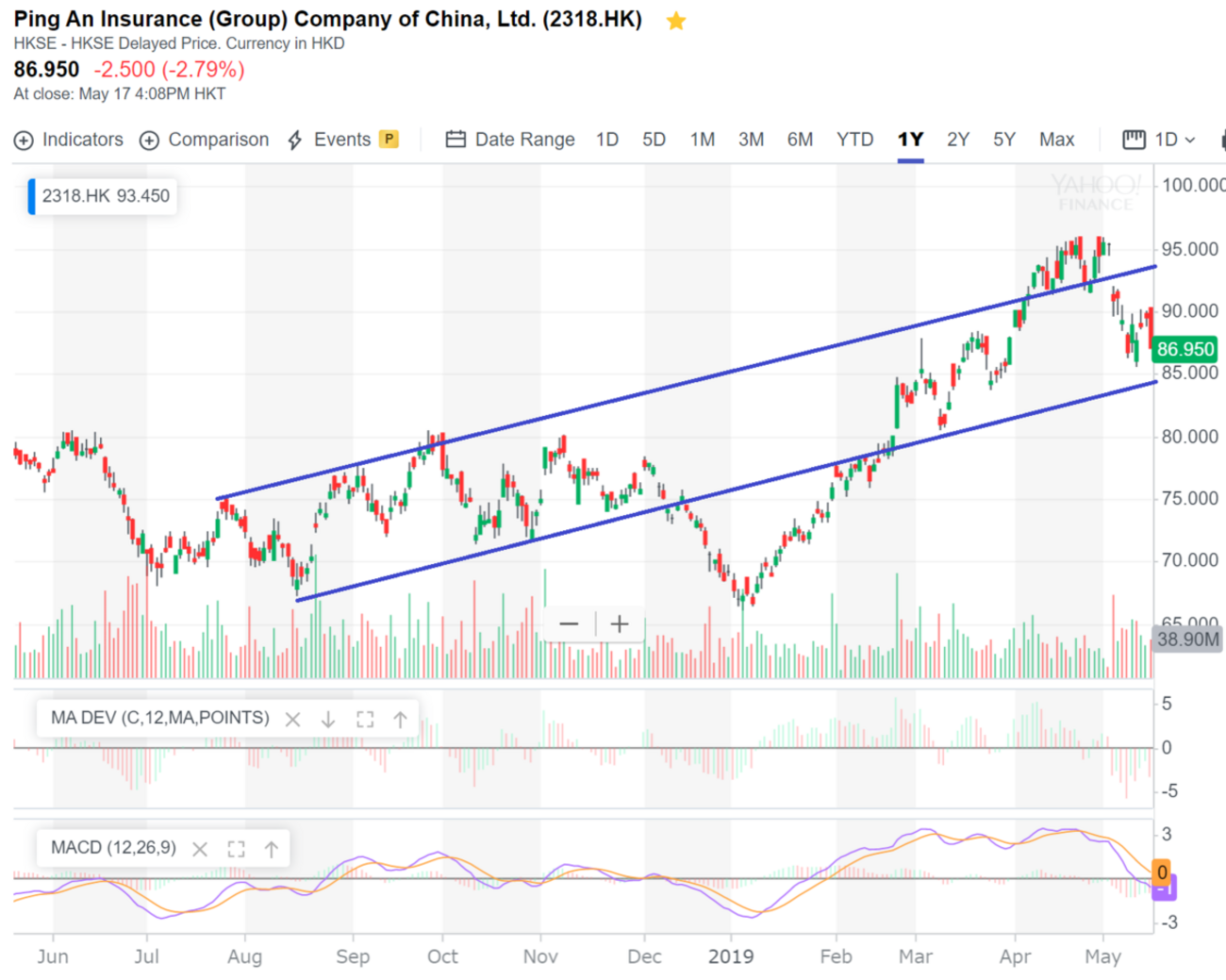Move MA DEV panel up
This screenshot has width=1226, height=980.
tap(400, 720)
